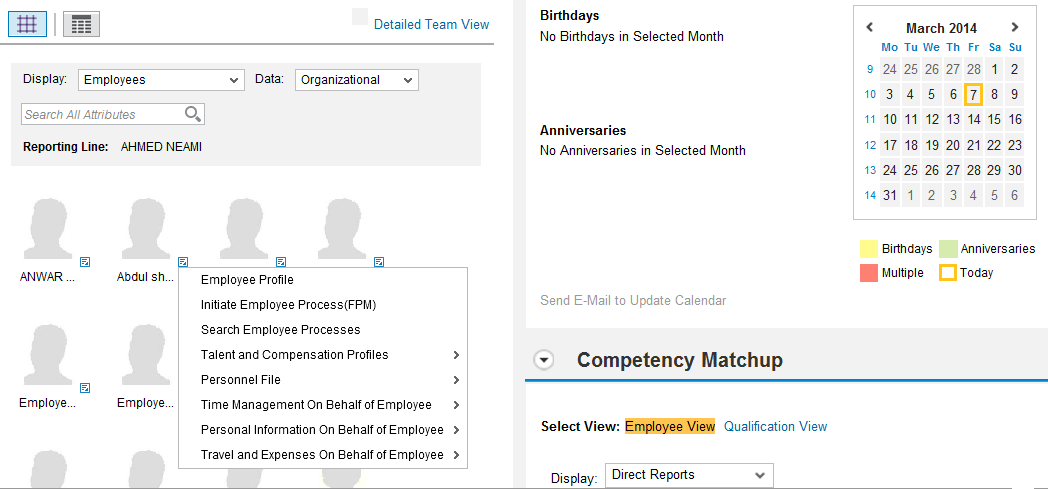This screenshot has width=1048, height=489.
Task: Select March 7 today in calendar
Action: pyautogui.click(x=973, y=95)
